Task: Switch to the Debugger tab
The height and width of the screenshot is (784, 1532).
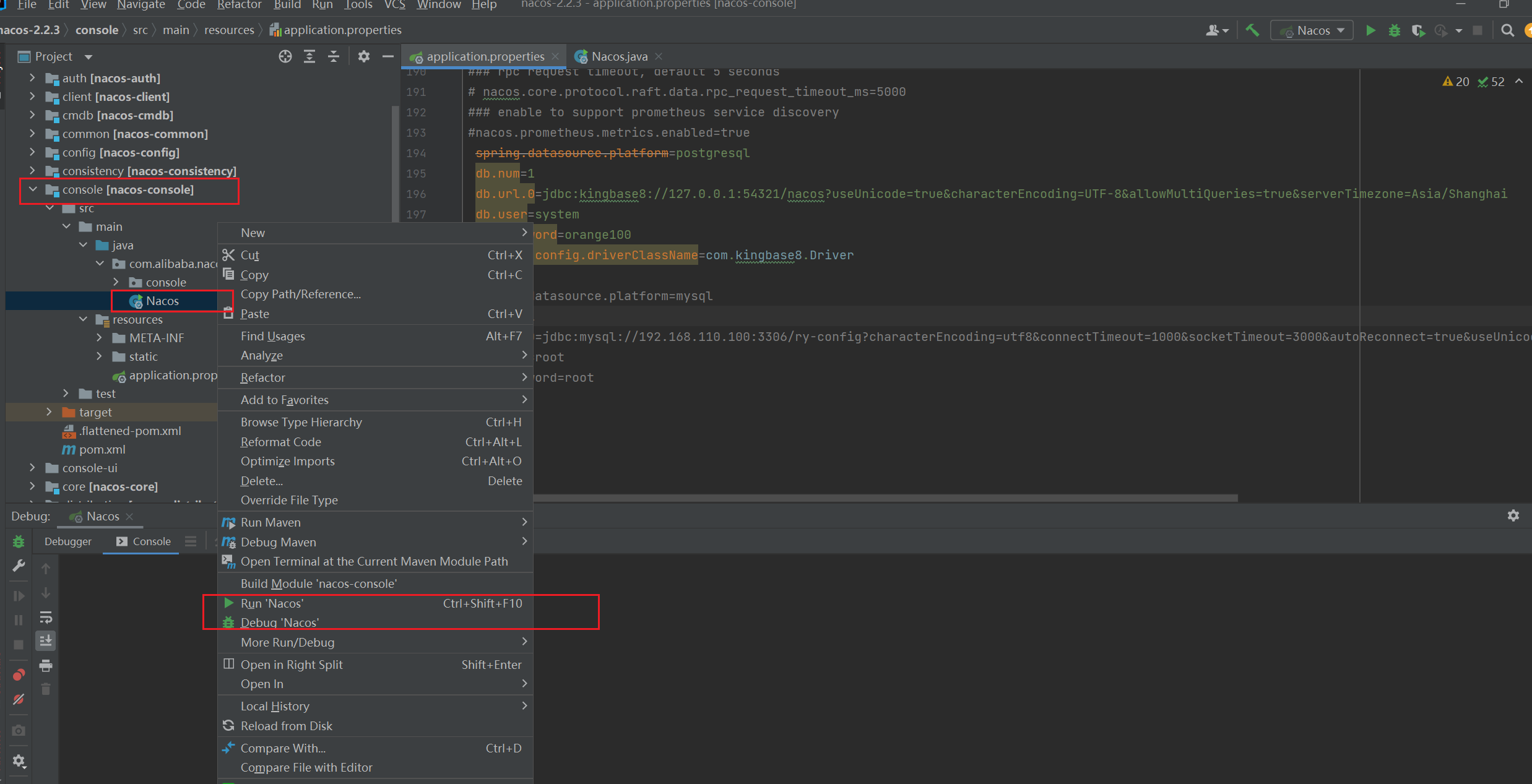Action: point(68,541)
